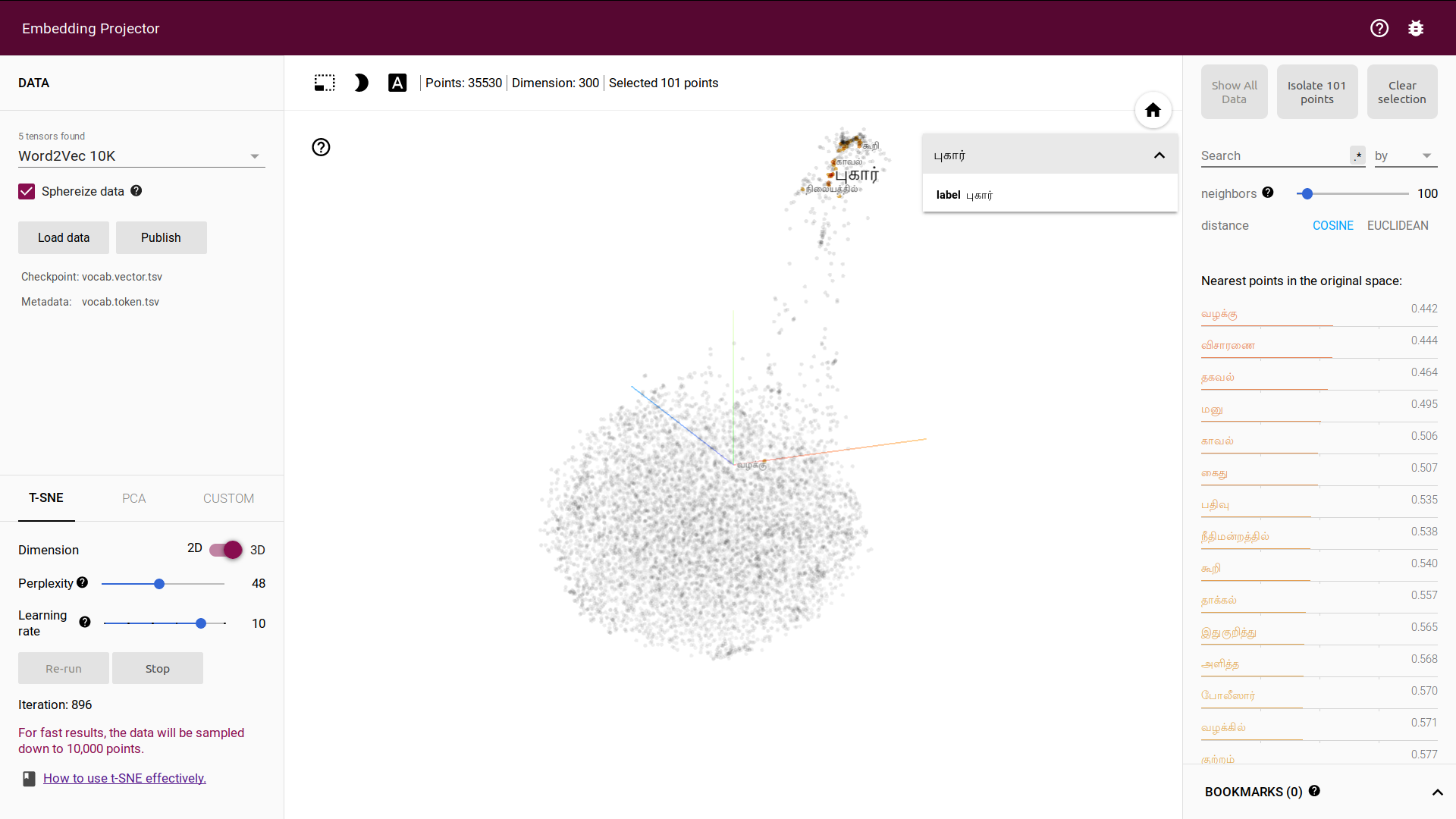The image size is (1456, 819).
Task: Switch to the CUSTOM tab
Action: coord(228,498)
